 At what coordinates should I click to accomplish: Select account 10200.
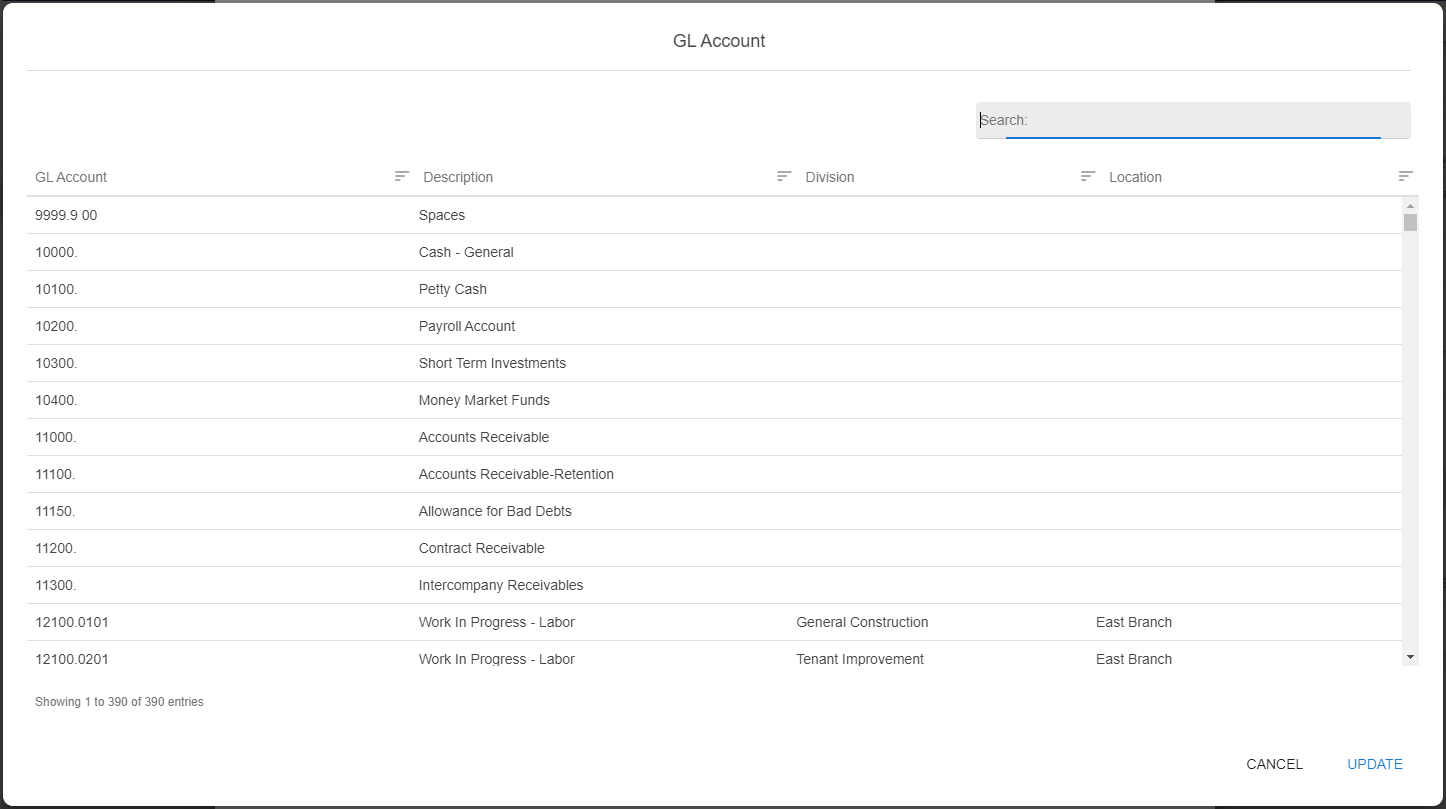coord(56,326)
